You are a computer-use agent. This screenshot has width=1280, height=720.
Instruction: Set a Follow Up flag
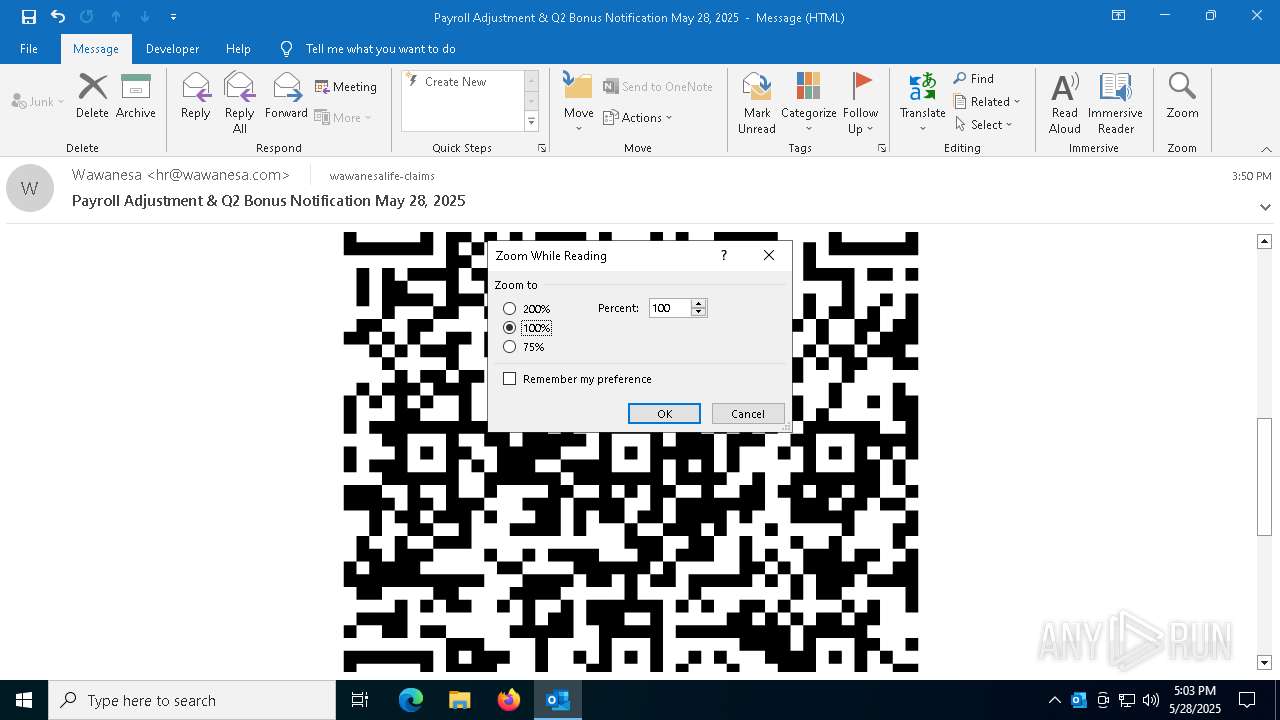pyautogui.click(x=861, y=103)
